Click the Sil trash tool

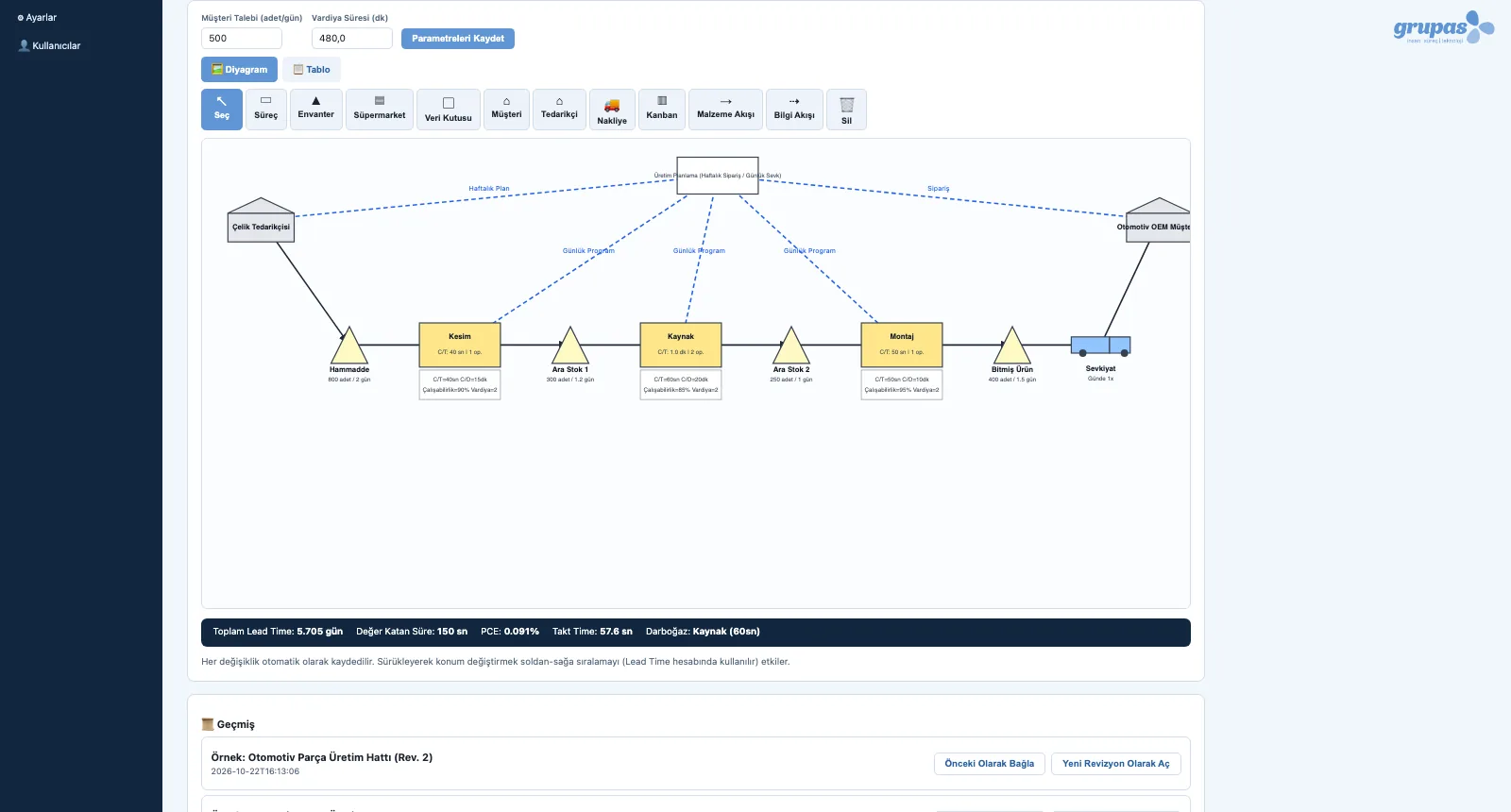846,110
